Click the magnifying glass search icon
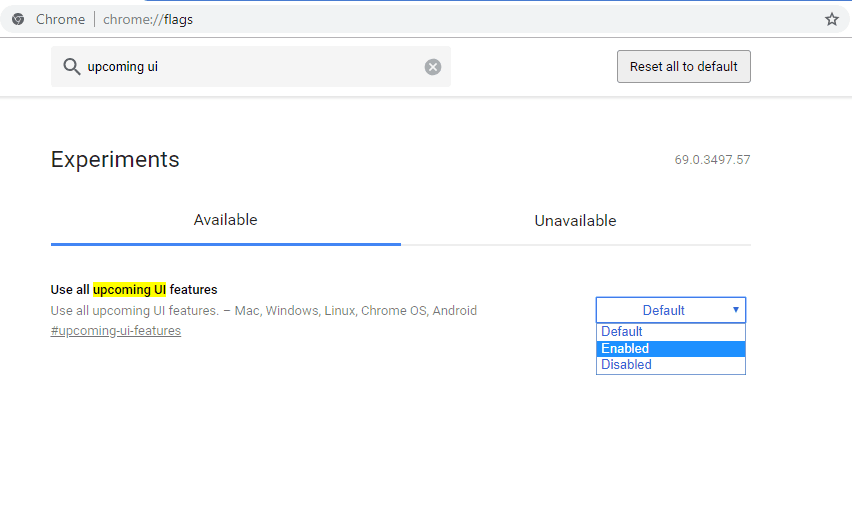Screen dimensions: 852x512 click(x=71, y=67)
